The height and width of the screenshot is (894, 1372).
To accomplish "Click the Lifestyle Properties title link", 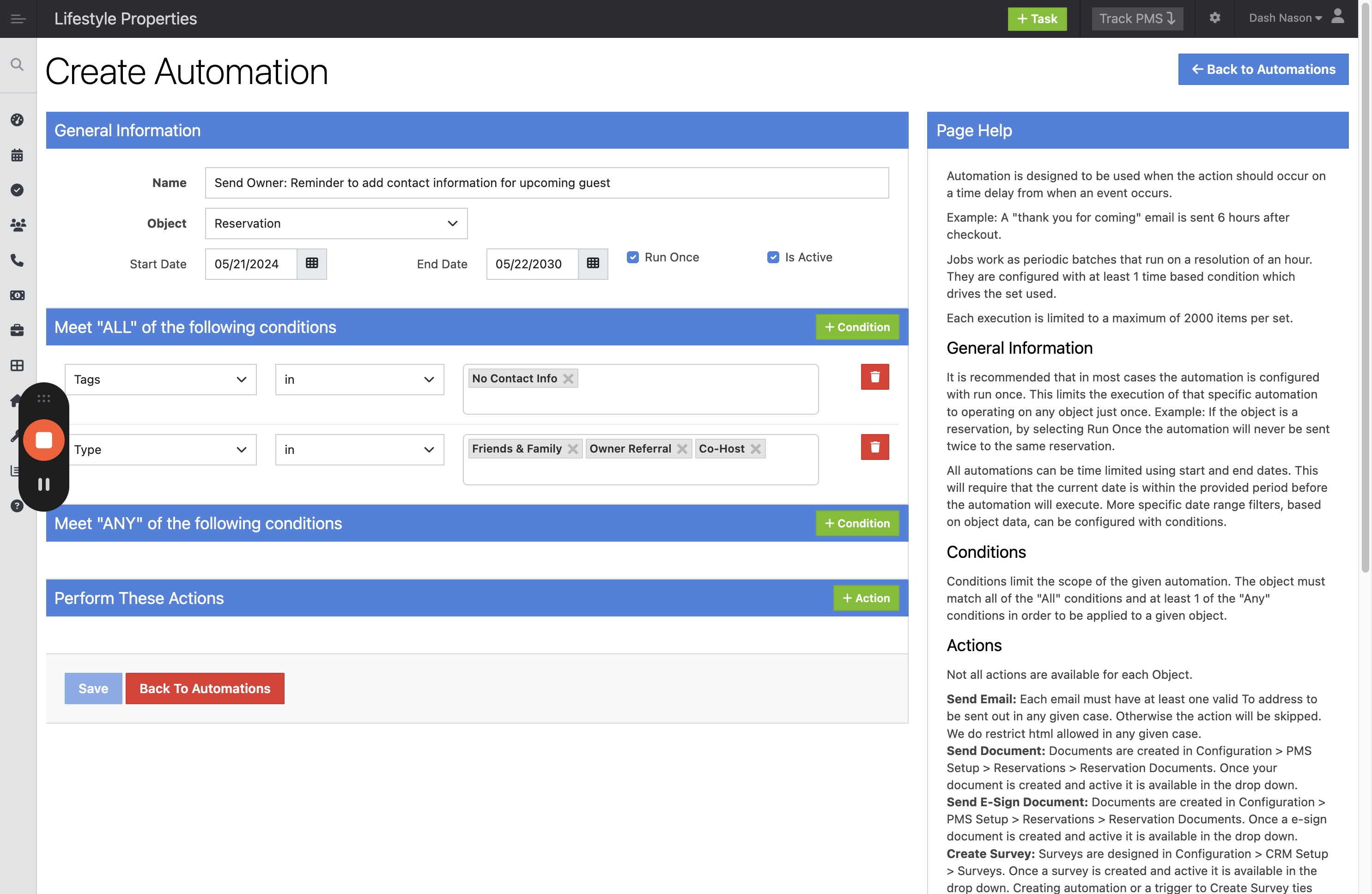I will click(126, 18).
